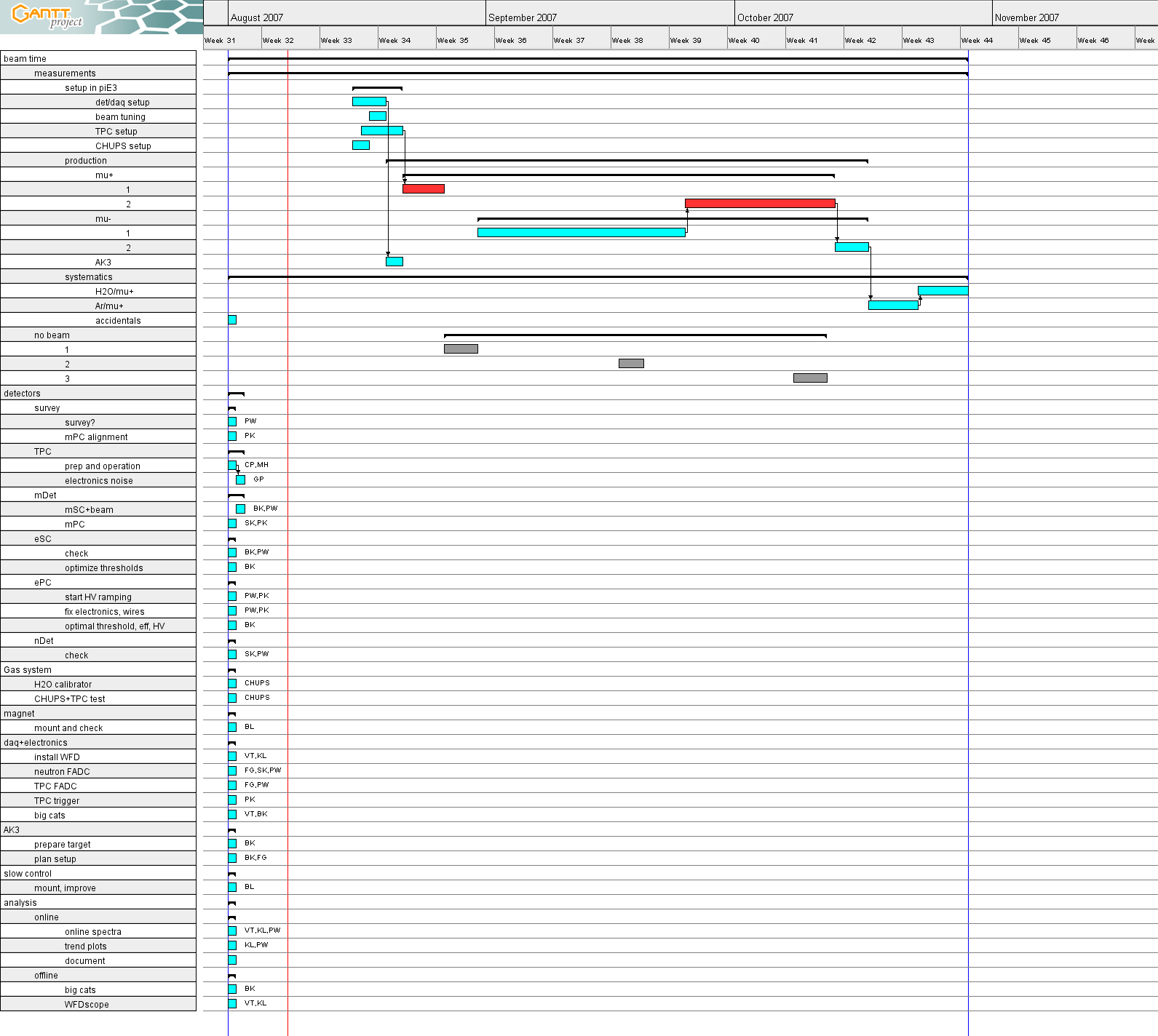Select the "systematics" group row
The height and width of the screenshot is (1036, 1158).
pos(88,277)
